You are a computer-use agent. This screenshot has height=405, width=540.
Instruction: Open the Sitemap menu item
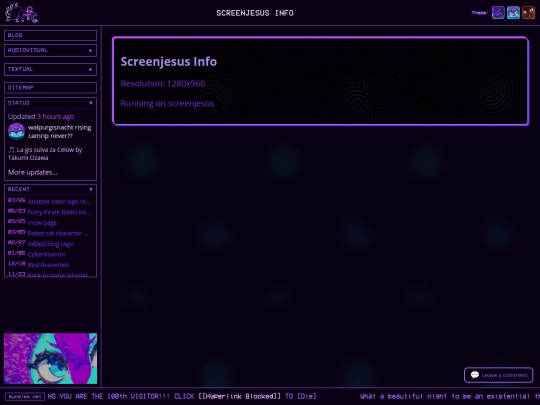click(x=50, y=87)
